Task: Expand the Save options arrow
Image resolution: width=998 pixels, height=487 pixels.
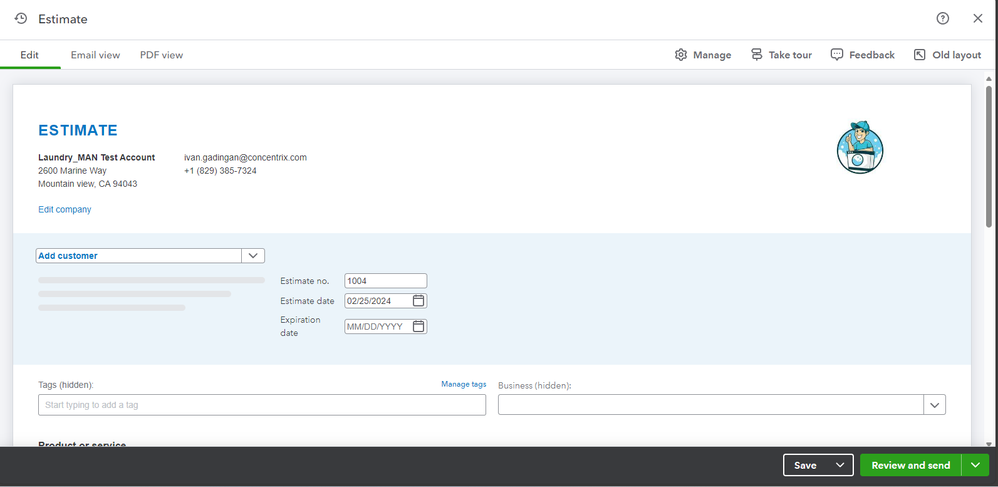Action: (x=840, y=465)
